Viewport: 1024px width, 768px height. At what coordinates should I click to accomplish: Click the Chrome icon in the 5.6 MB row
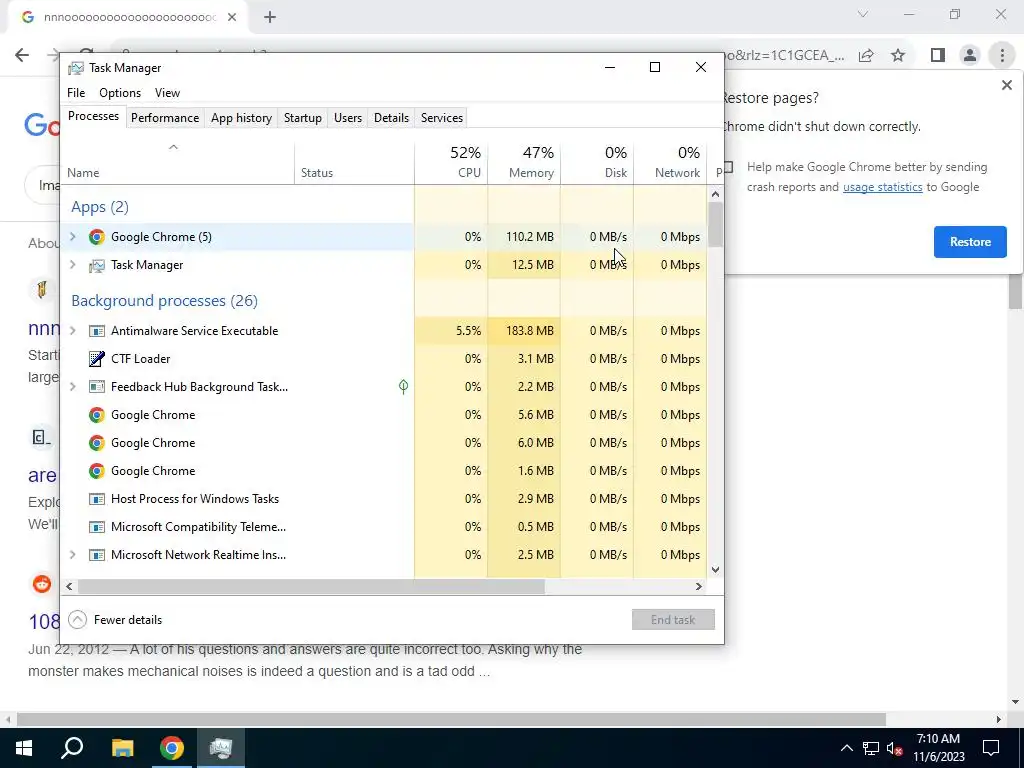tap(97, 415)
